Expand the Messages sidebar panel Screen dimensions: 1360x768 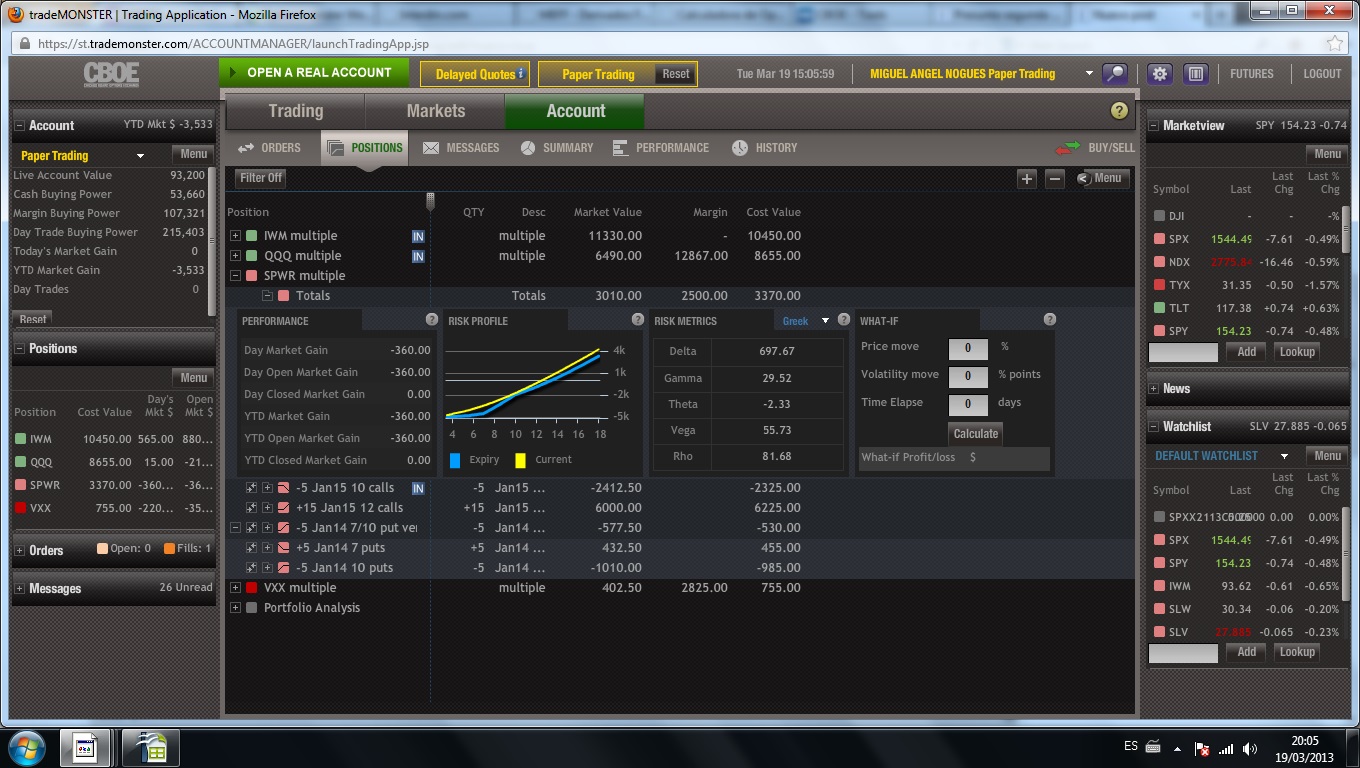[x=20, y=589]
